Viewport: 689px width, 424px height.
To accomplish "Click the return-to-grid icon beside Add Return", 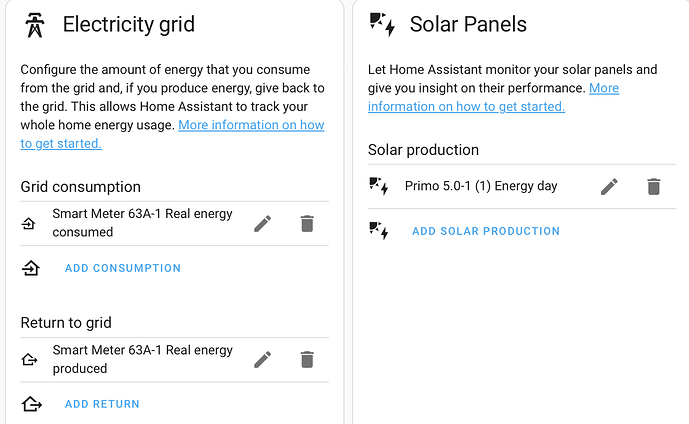I will tap(31, 404).
